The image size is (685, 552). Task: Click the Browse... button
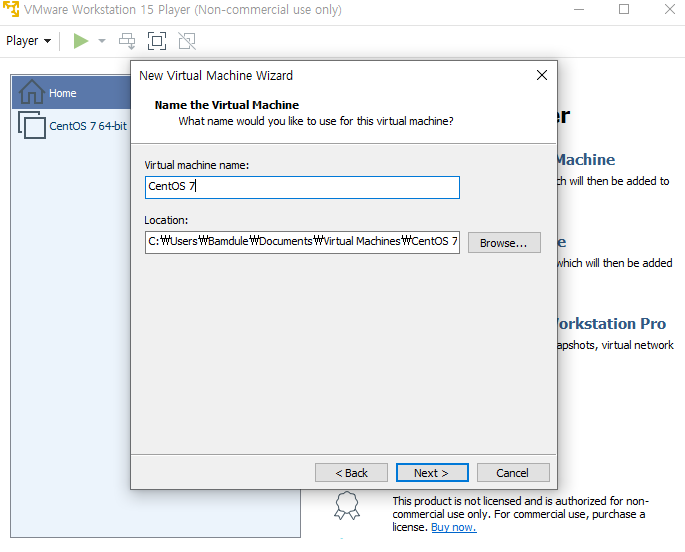[x=504, y=243]
